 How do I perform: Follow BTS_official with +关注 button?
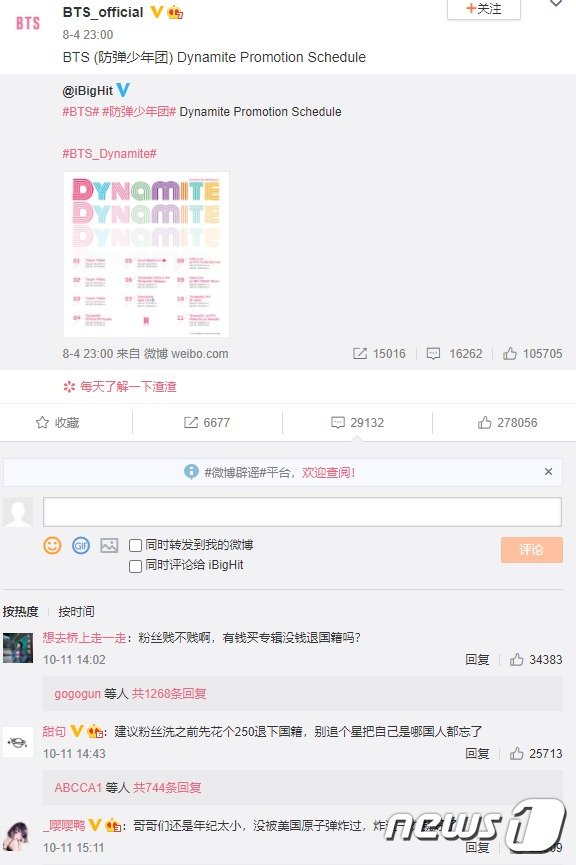[x=484, y=9]
